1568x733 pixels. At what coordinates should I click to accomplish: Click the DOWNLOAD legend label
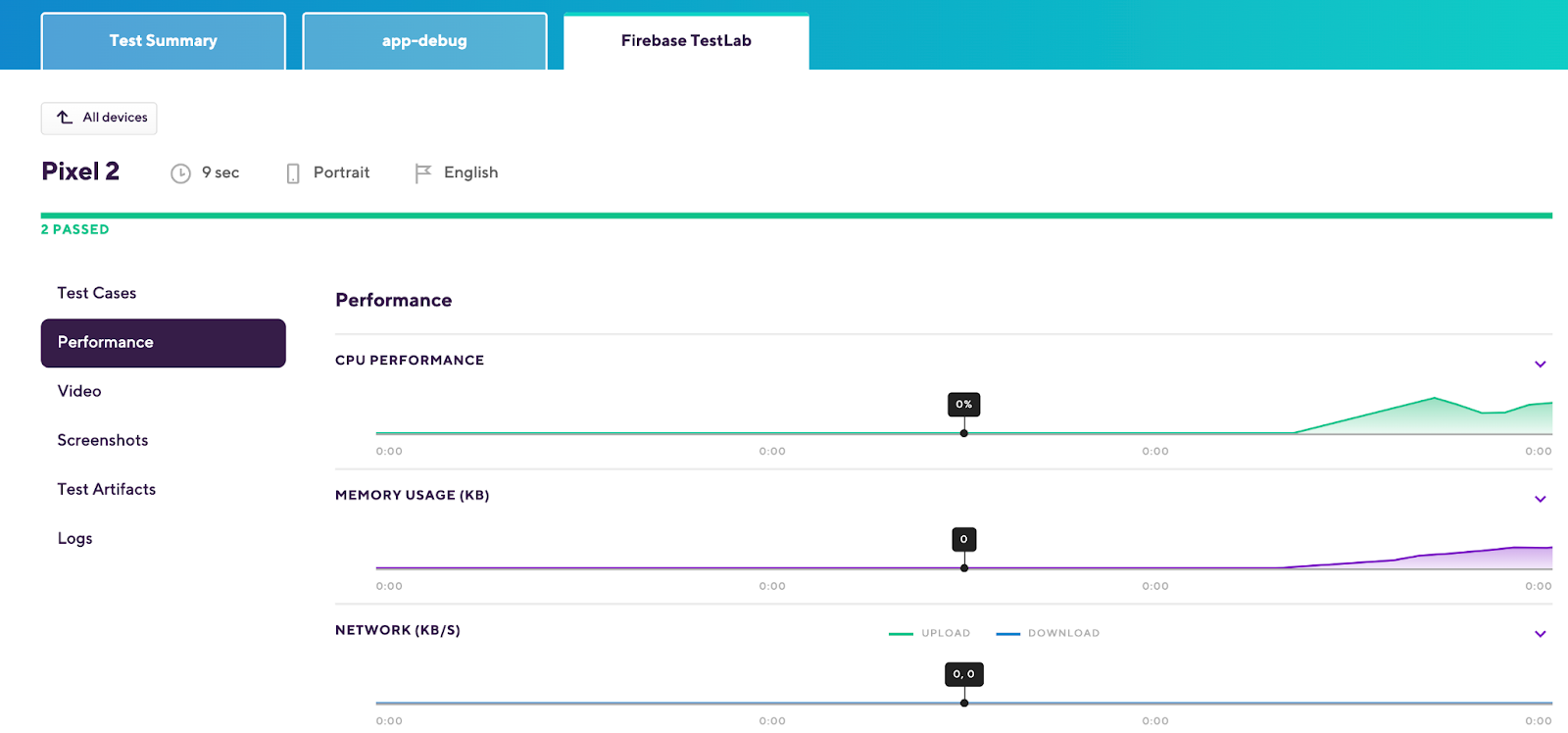pyautogui.click(x=1063, y=634)
